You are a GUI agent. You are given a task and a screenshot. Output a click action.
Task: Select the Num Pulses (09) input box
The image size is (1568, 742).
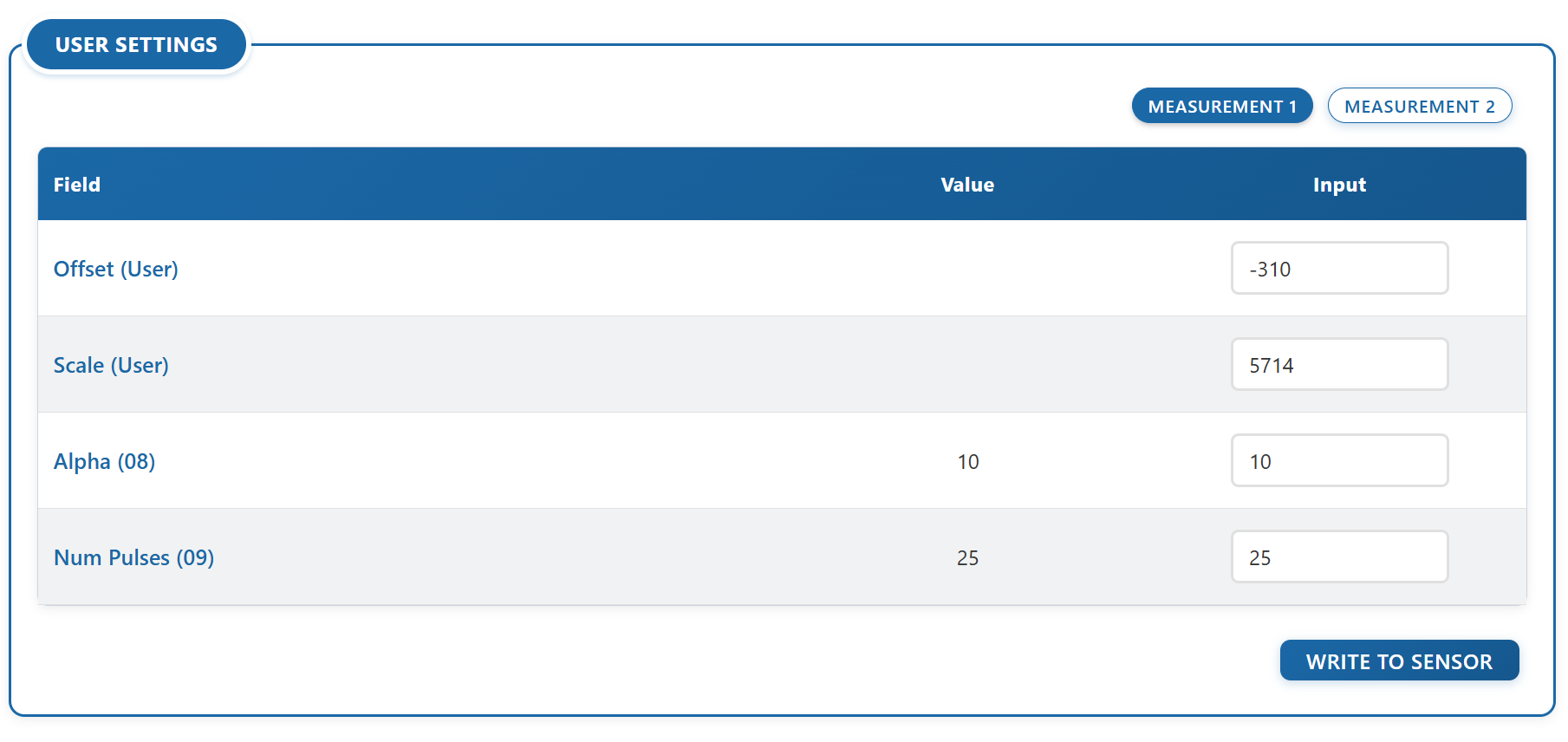click(x=1338, y=557)
